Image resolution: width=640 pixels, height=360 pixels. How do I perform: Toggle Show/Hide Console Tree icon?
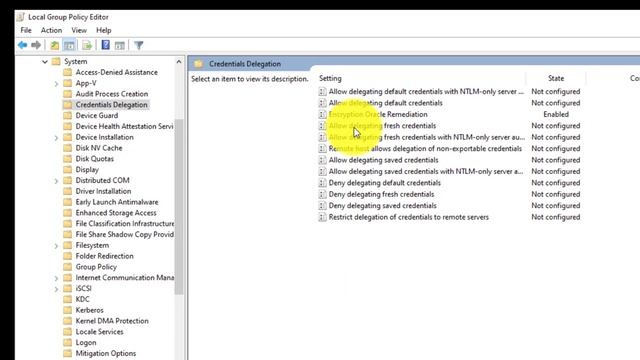pyautogui.click(x=69, y=45)
